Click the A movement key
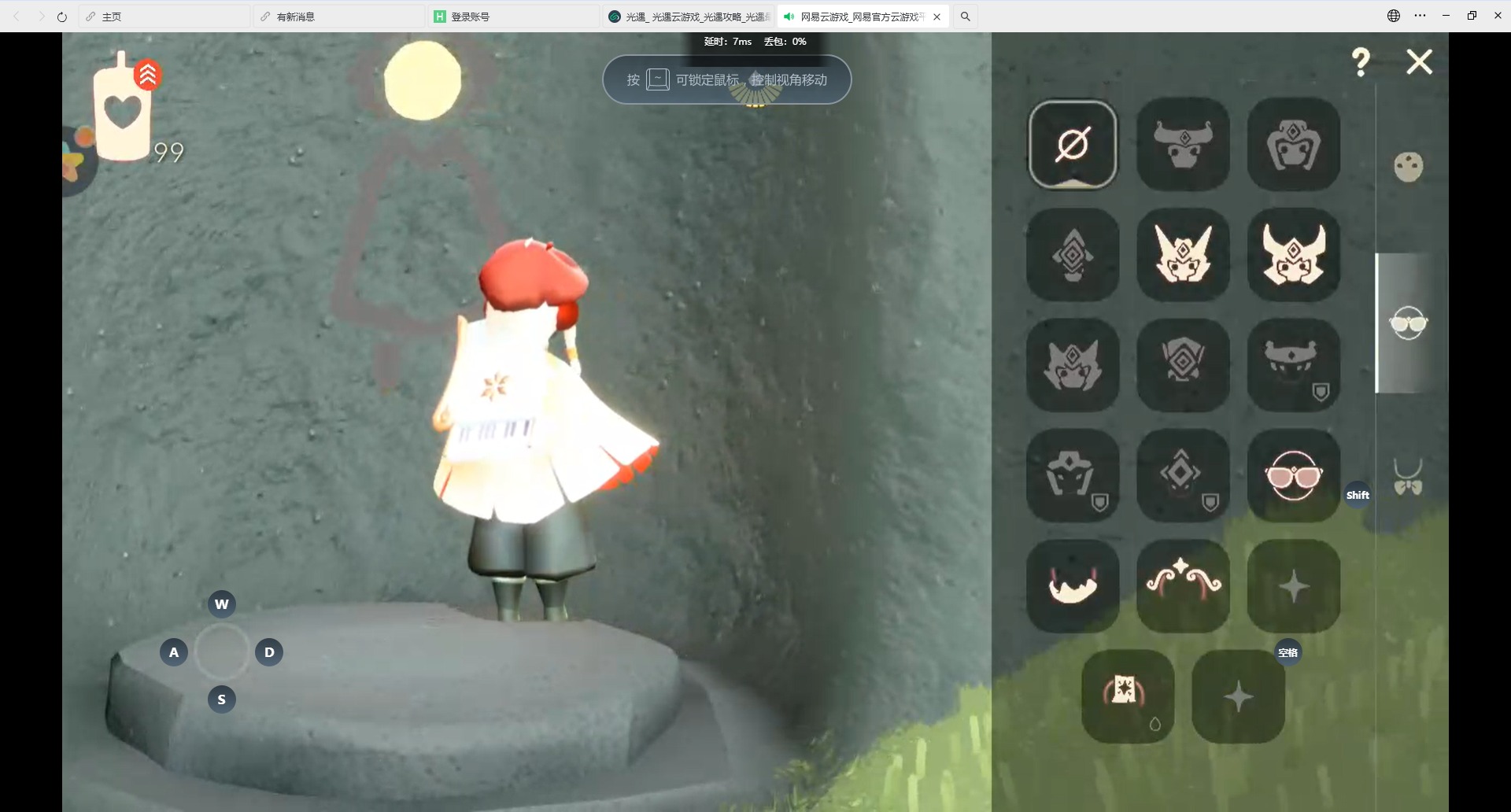 (174, 652)
